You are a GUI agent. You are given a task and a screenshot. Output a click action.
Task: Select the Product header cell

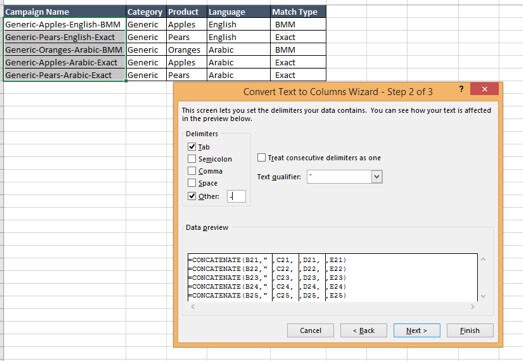tap(186, 12)
